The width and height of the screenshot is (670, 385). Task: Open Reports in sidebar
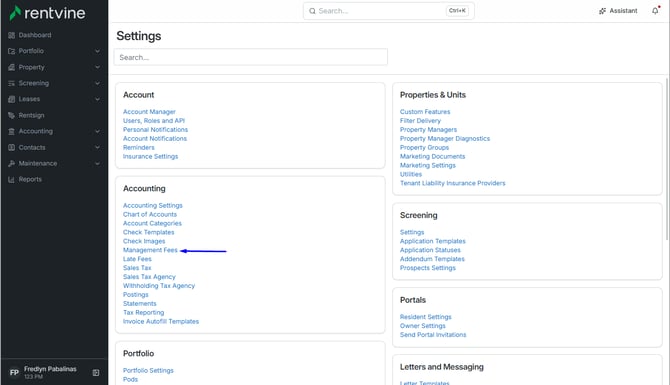pyautogui.click(x=30, y=179)
